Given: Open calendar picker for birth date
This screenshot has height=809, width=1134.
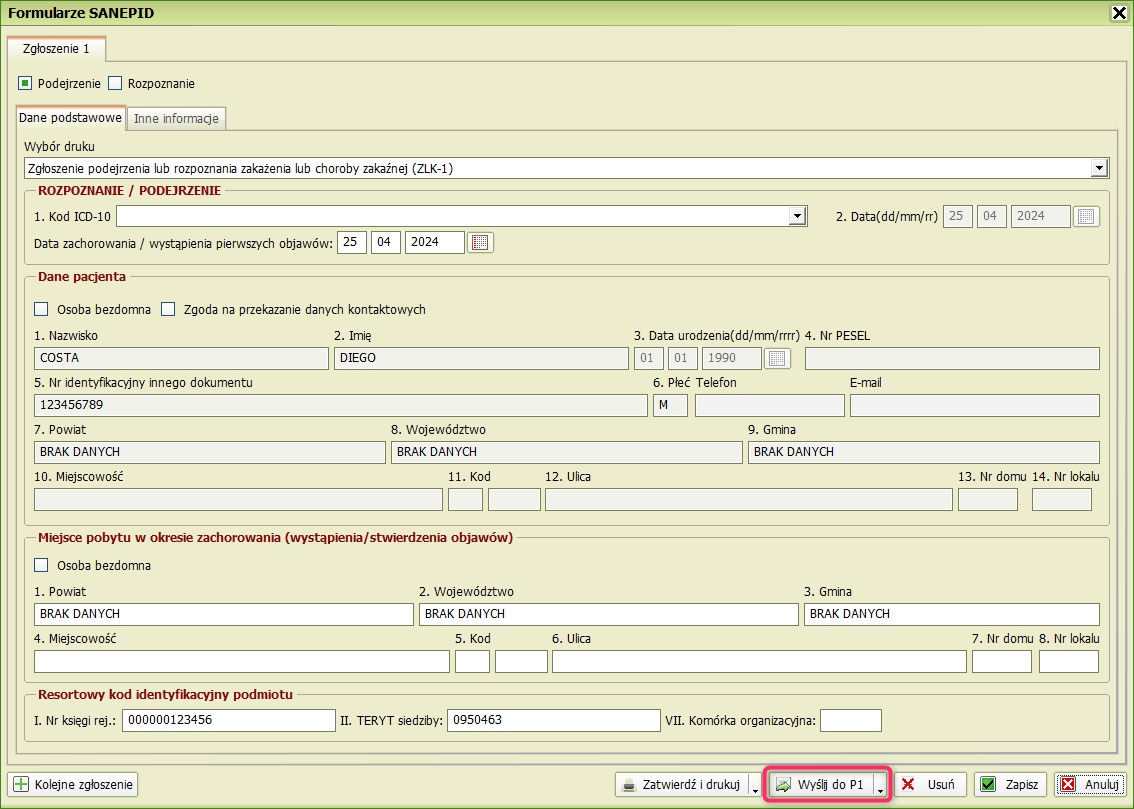Looking at the screenshot, I should [x=778, y=358].
